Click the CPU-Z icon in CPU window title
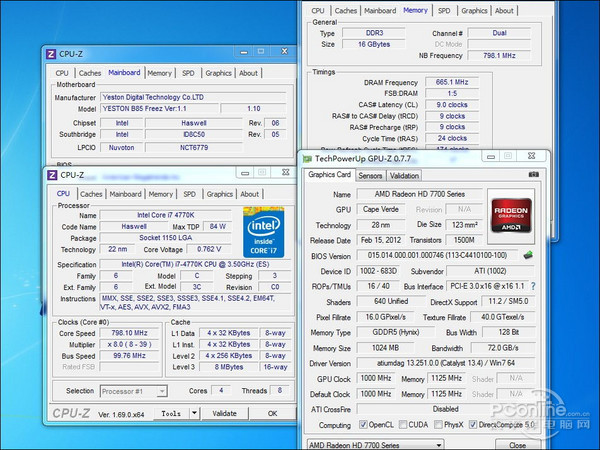Screen dimensions: 600x450 [x=51, y=174]
